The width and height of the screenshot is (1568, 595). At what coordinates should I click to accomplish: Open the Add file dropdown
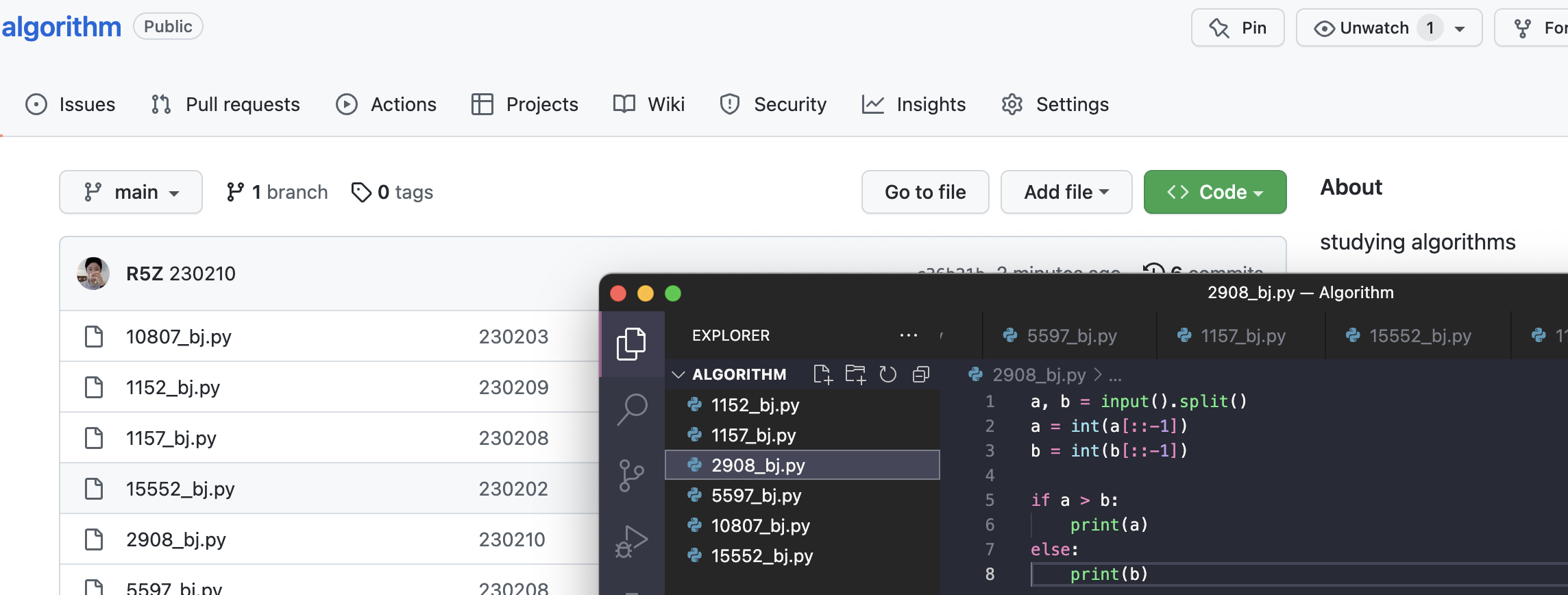(x=1066, y=192)
